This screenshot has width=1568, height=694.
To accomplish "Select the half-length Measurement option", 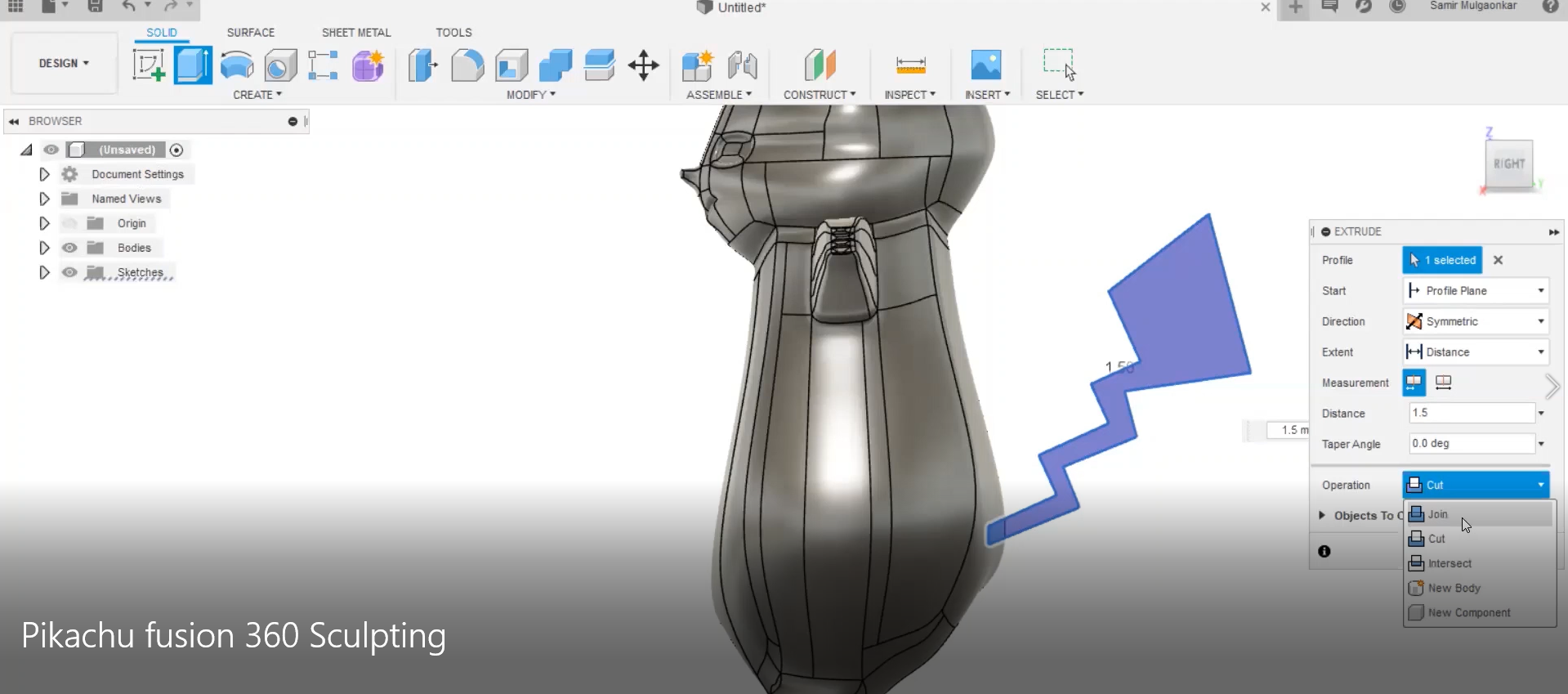I will tap(1414, 383).
